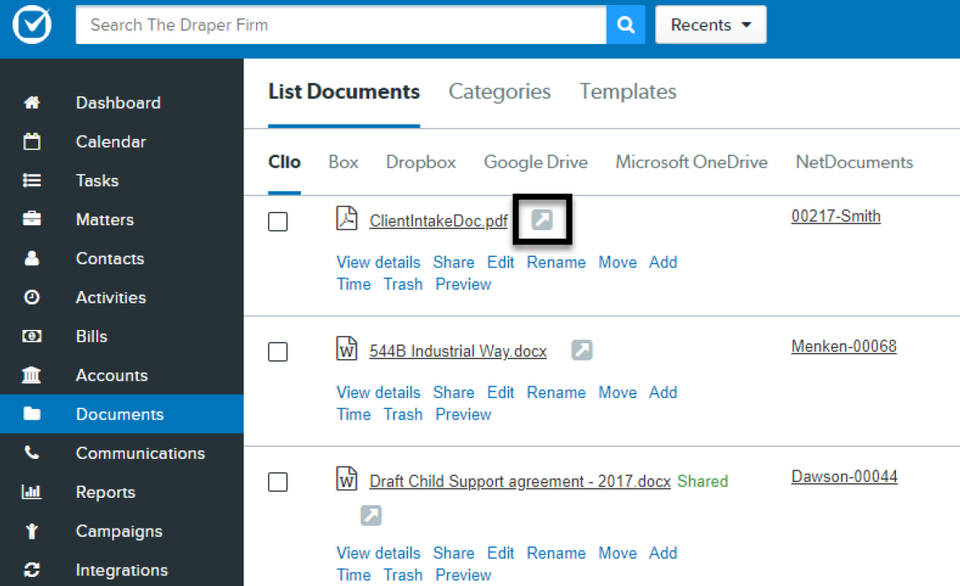960x586 pixels.
Task: Focus the Search The Draper Firm field
Action: pos(340,25)
